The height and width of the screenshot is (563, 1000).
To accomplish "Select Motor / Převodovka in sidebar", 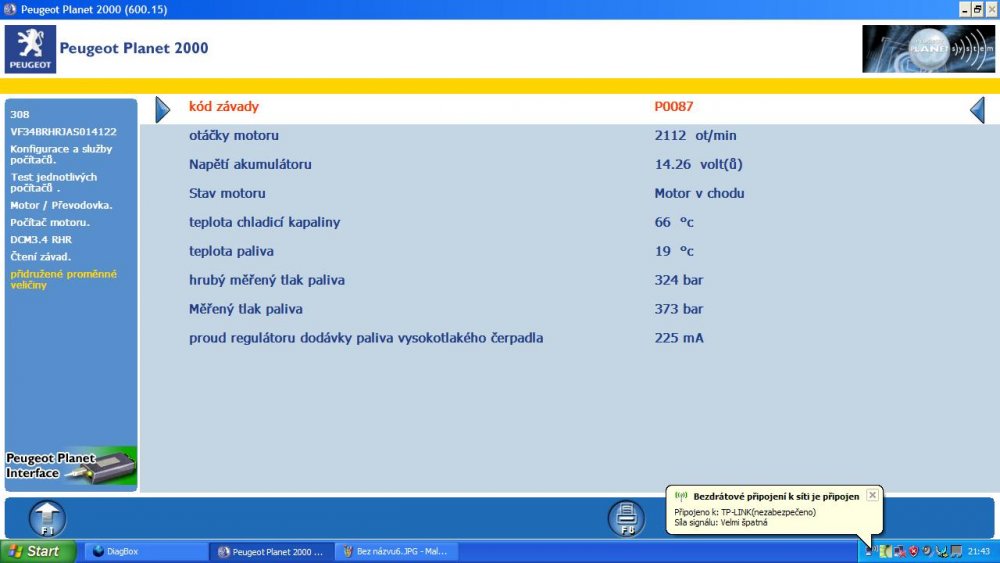I will [x=61, y=205].
